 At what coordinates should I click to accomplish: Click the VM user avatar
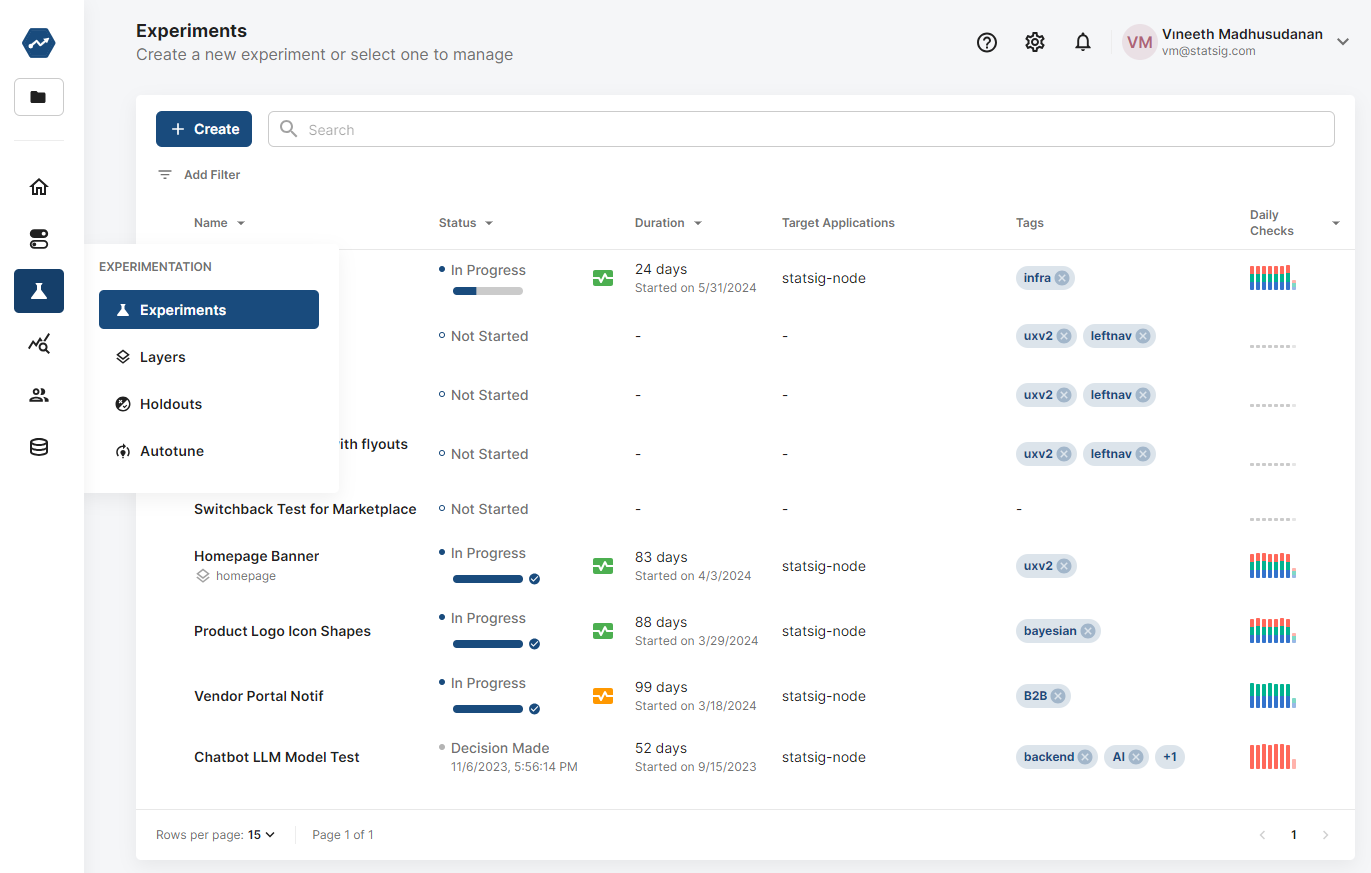1139,42
